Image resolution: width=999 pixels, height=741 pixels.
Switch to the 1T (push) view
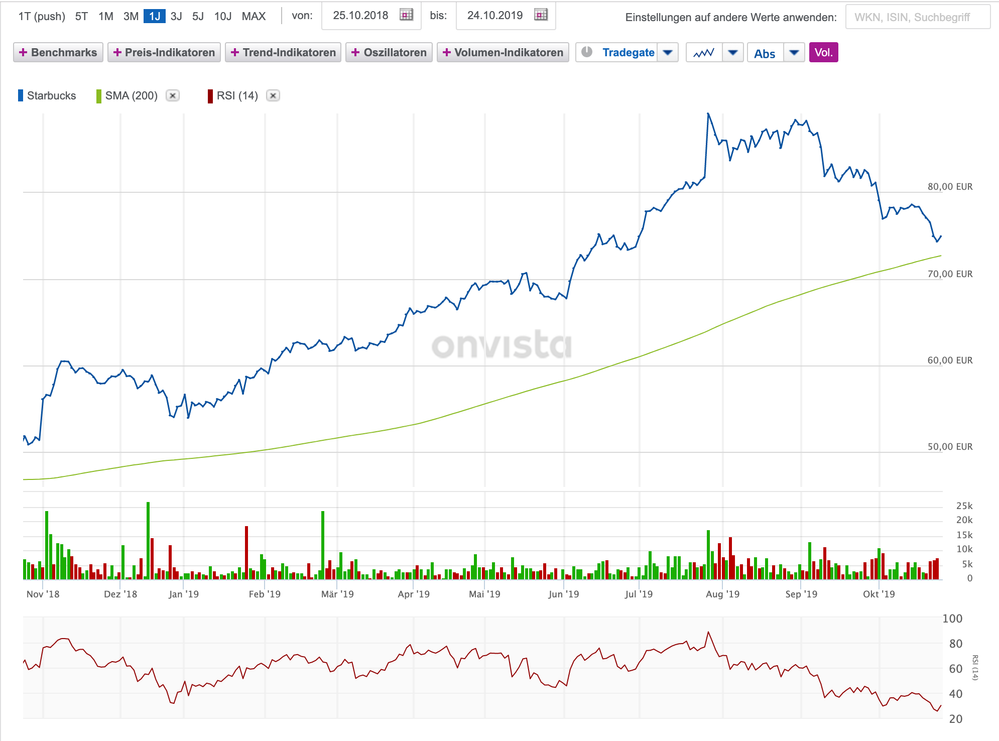(x=42, y=16)
